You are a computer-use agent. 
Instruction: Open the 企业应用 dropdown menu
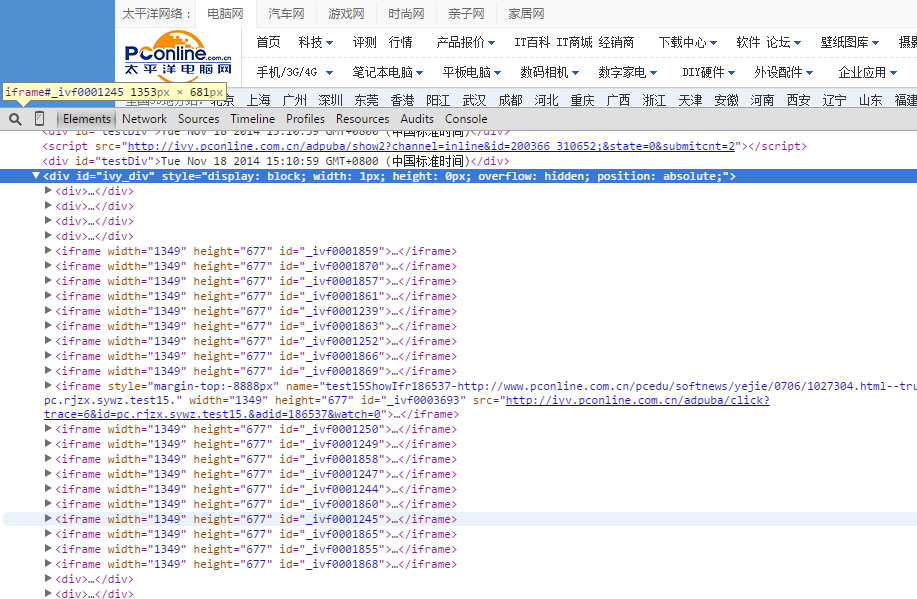868,73
